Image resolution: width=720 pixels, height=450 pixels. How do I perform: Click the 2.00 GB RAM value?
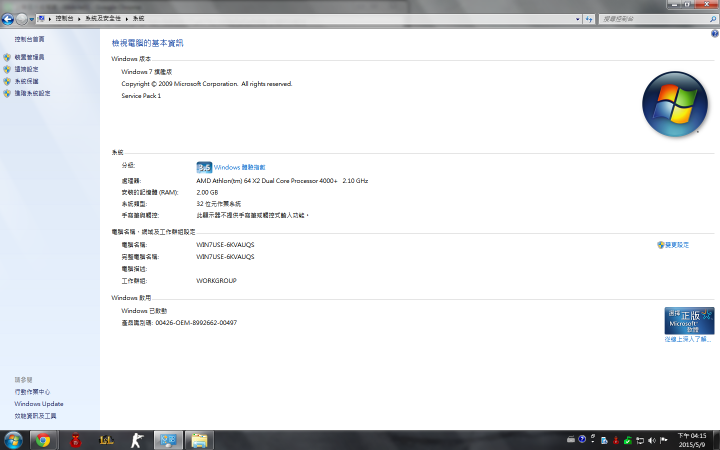[x=207, y=192]
